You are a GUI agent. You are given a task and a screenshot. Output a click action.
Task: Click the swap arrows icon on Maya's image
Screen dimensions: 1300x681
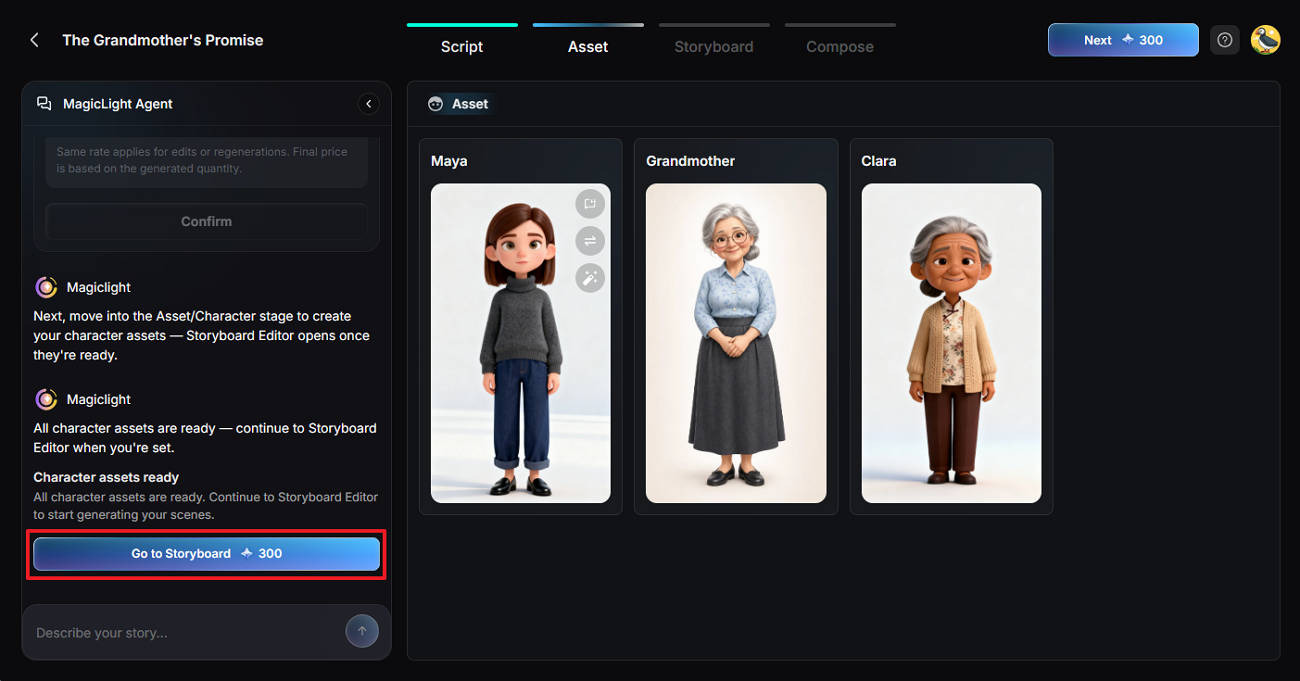point(590,241)
